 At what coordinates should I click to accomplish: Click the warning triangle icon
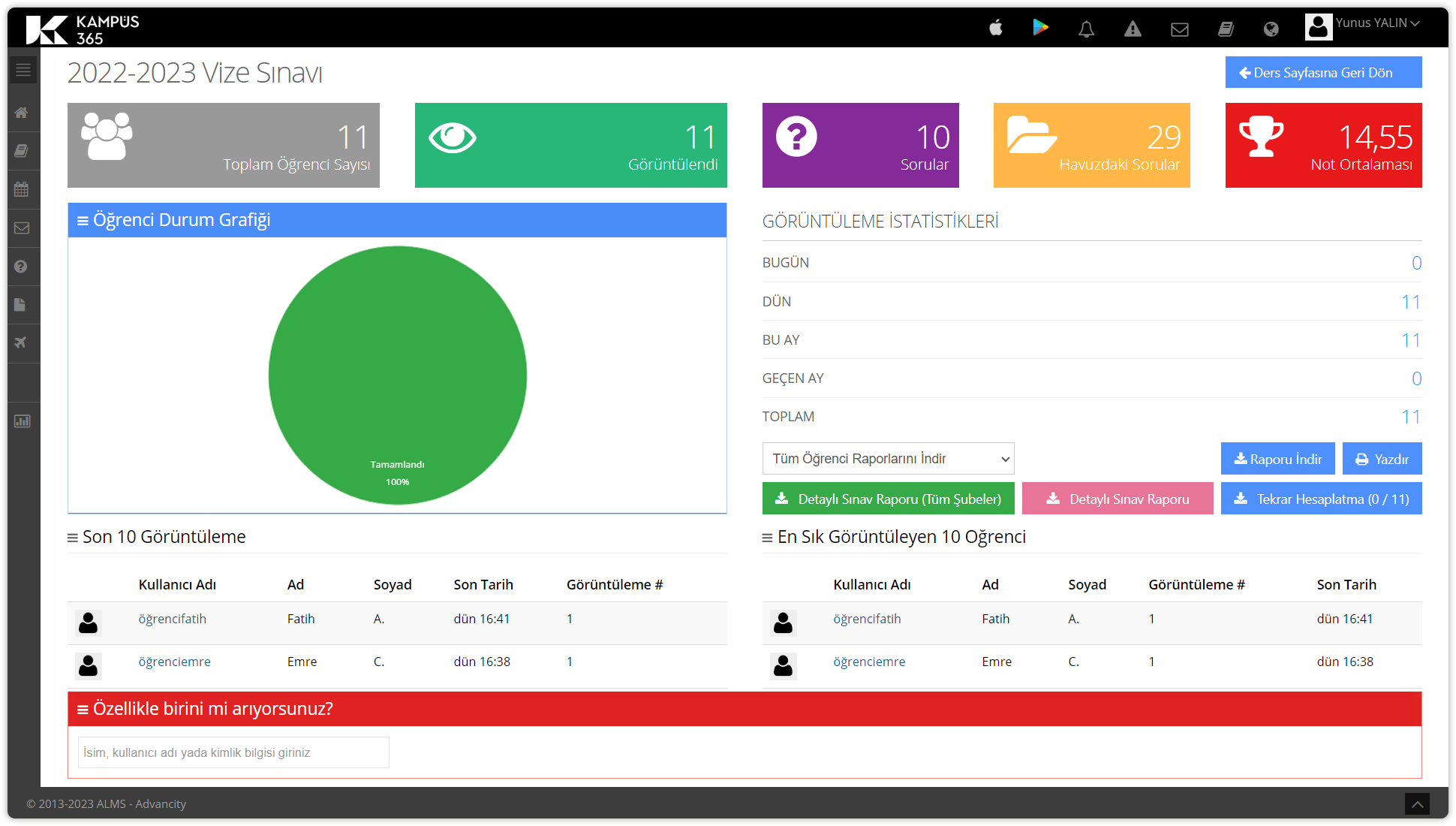tap(1133, 29)
